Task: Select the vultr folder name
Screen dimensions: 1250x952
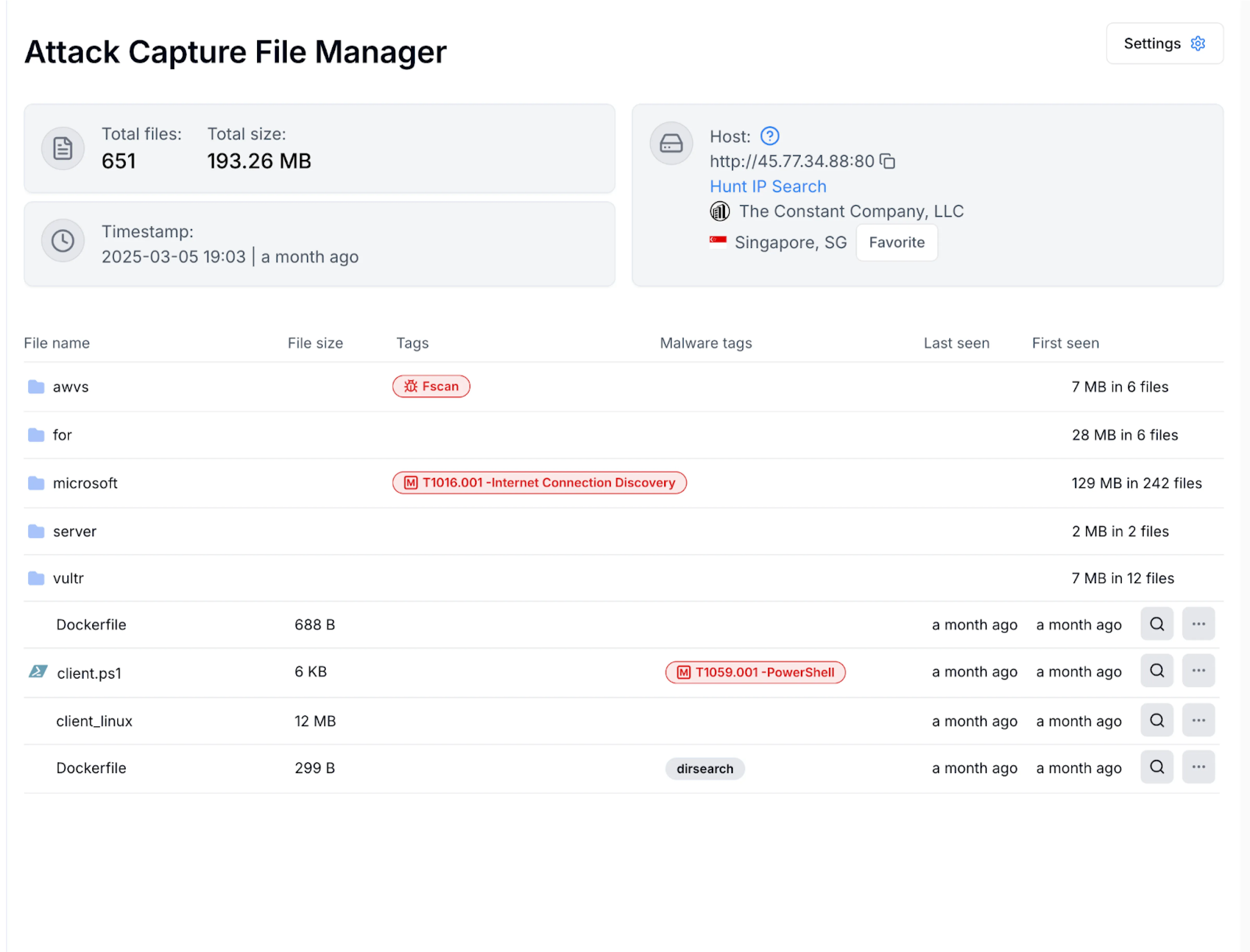Action: [x=68, y=578]
